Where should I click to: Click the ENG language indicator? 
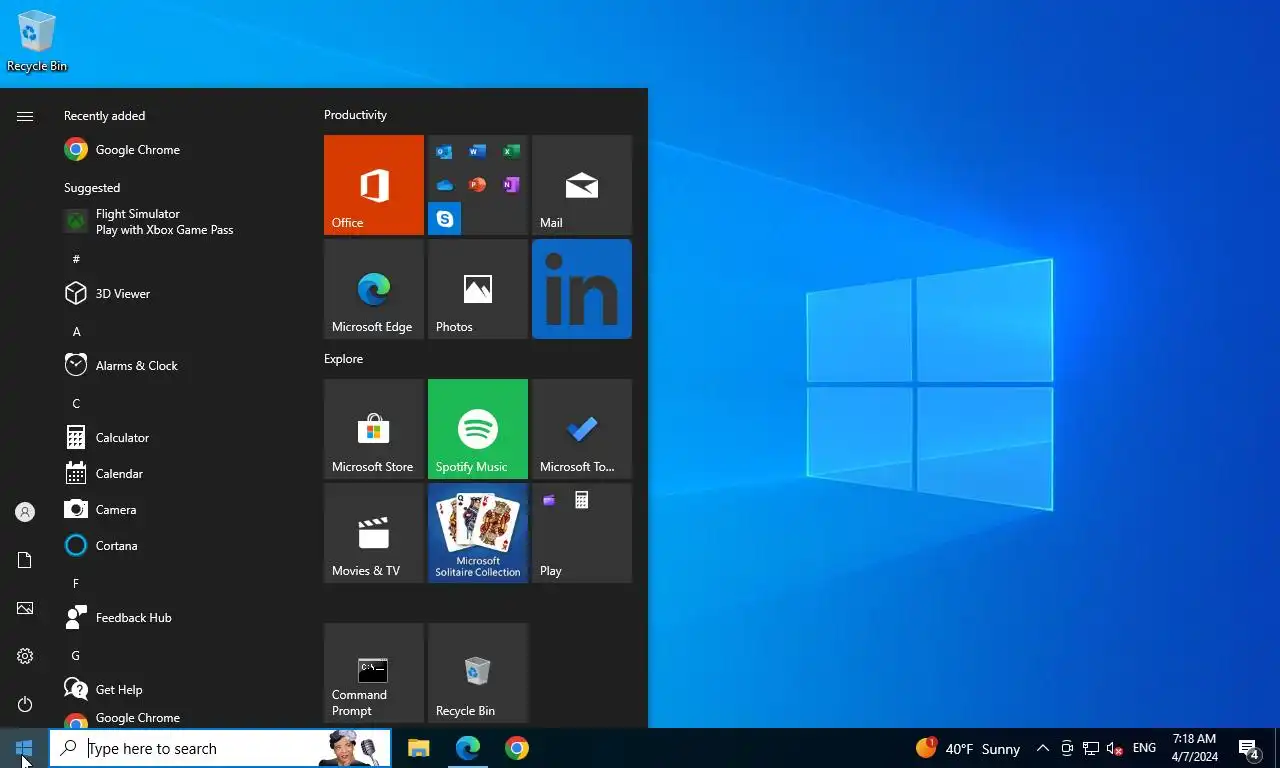[x=1145, y=748]
